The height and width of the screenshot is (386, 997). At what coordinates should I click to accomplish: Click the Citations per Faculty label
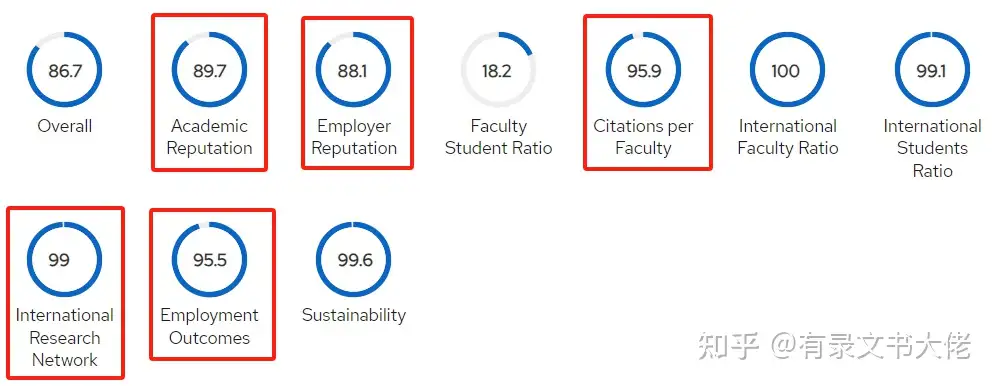pyautogui.click(x=643, y=137)
